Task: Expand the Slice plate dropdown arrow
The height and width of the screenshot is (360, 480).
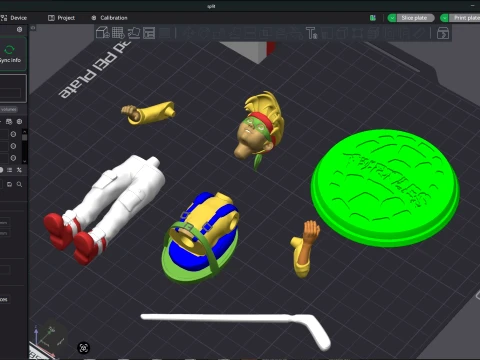Action: pos(392,18)
